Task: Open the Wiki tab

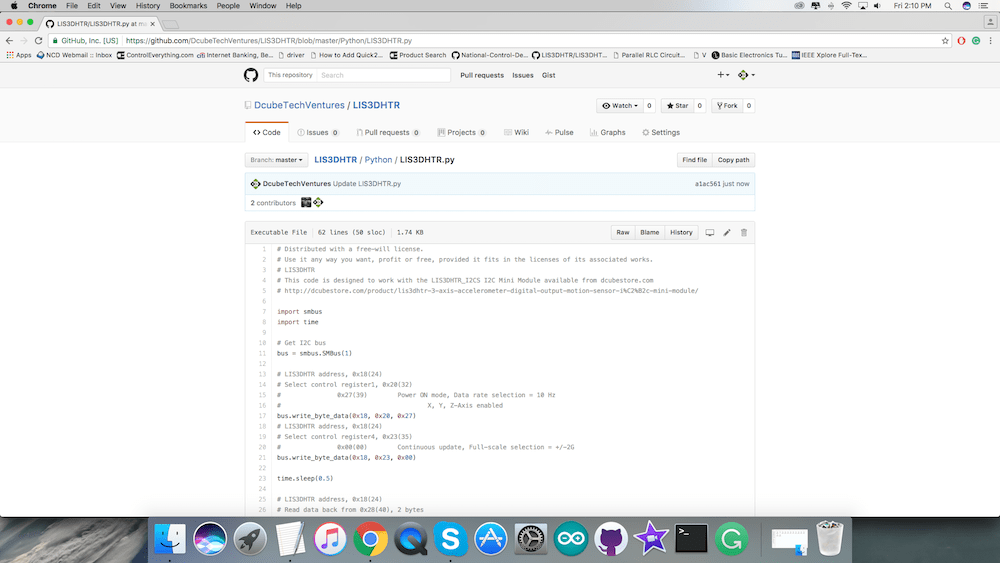Action: coord(517,133)
